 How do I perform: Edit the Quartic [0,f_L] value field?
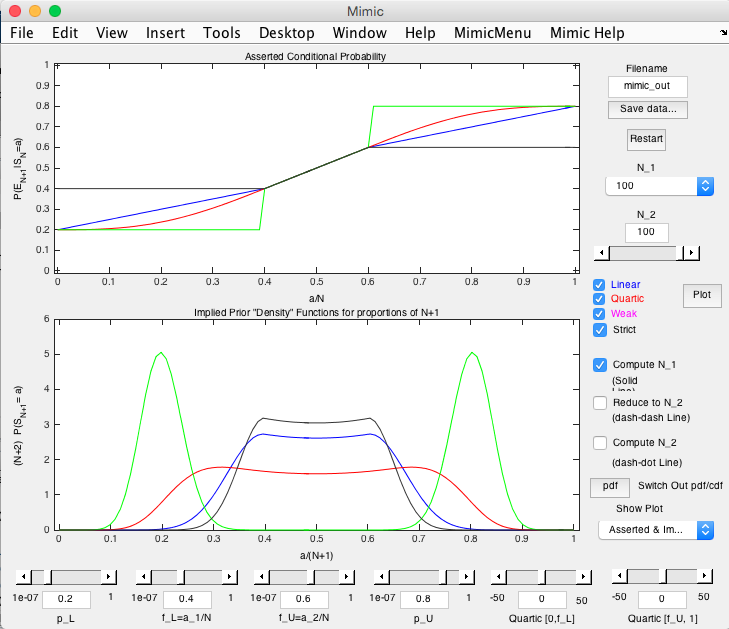pos(543,599)
